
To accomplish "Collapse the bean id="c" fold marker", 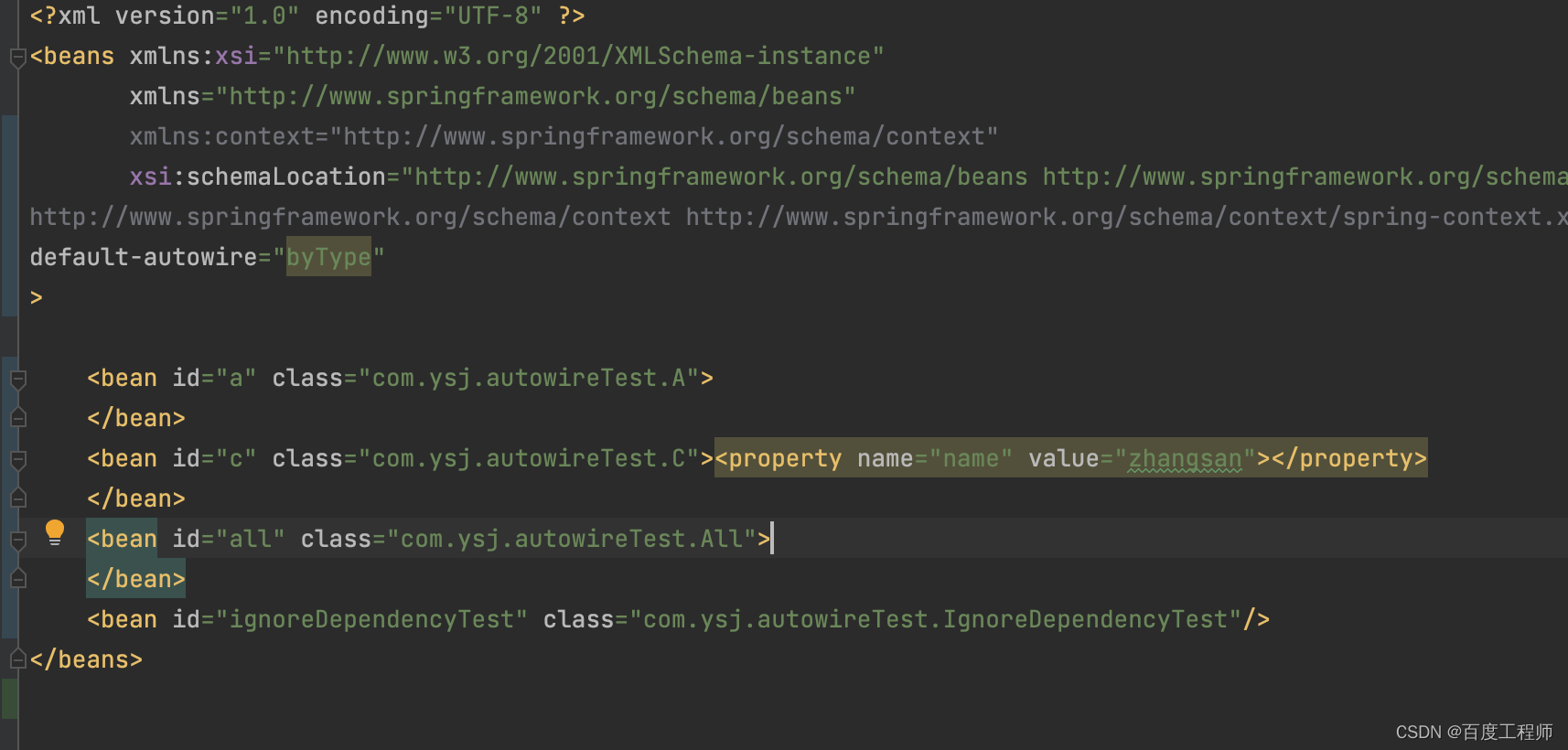I will pyautogui.click(x=17, y=459).
